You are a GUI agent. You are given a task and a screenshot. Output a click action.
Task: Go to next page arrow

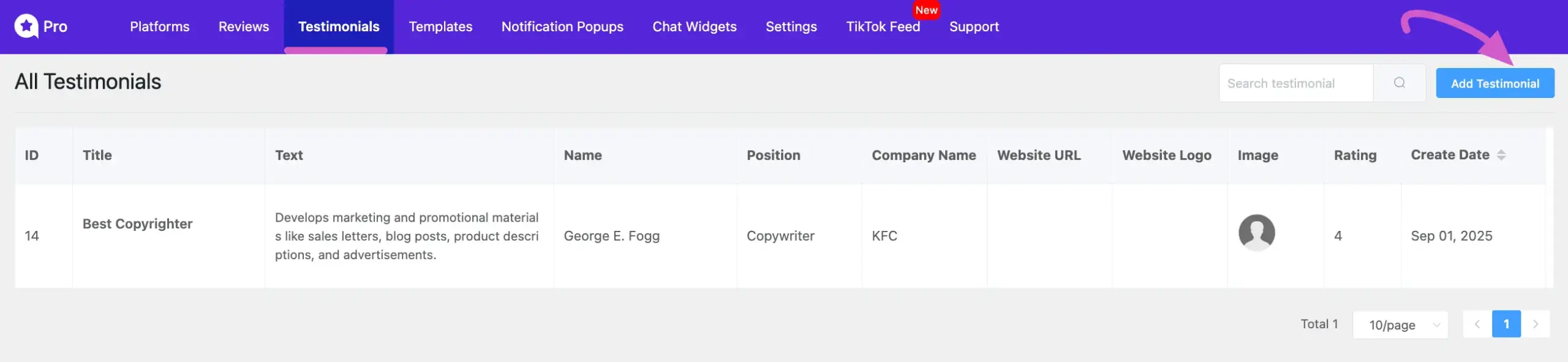click(1535, 324)
